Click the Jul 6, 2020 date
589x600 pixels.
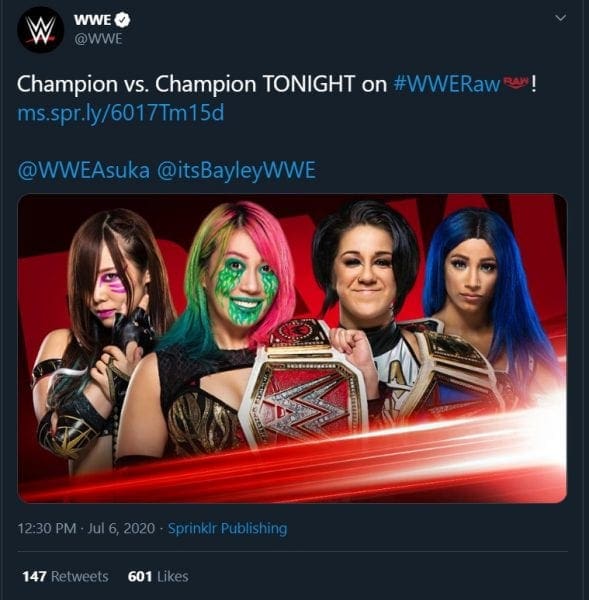(121, 528)
